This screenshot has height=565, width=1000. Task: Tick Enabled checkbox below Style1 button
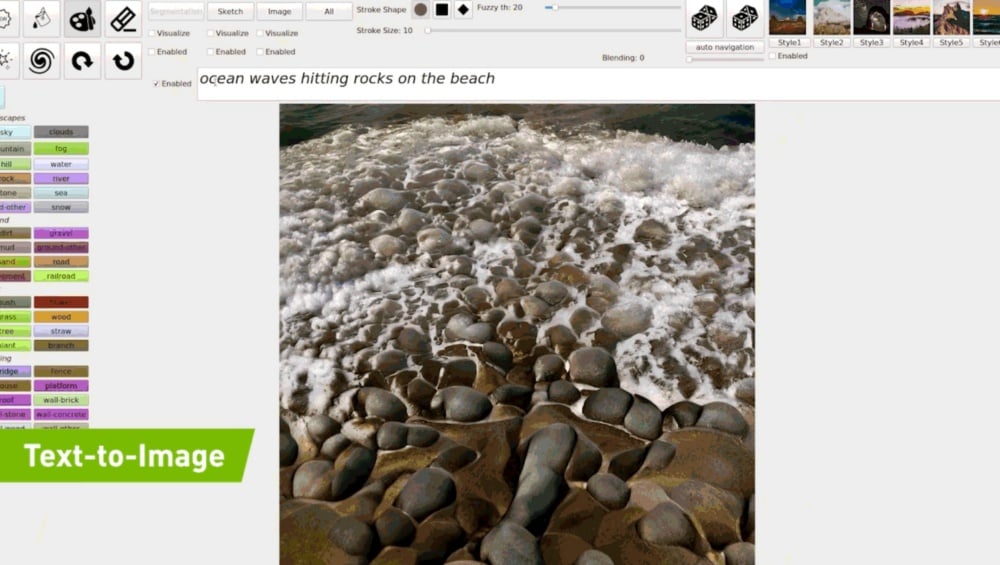772,56
